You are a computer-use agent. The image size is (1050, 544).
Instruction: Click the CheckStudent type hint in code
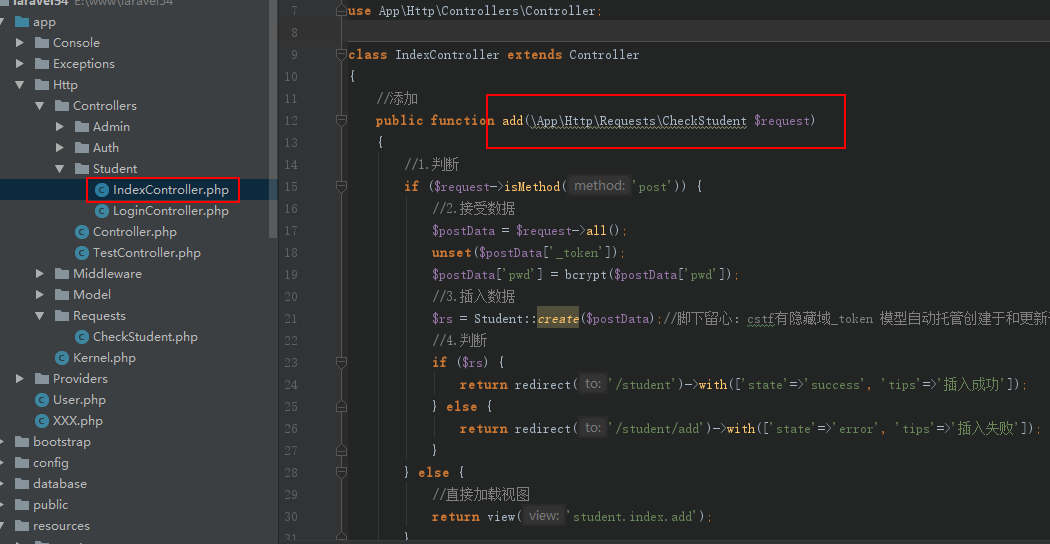pos(704,121)
